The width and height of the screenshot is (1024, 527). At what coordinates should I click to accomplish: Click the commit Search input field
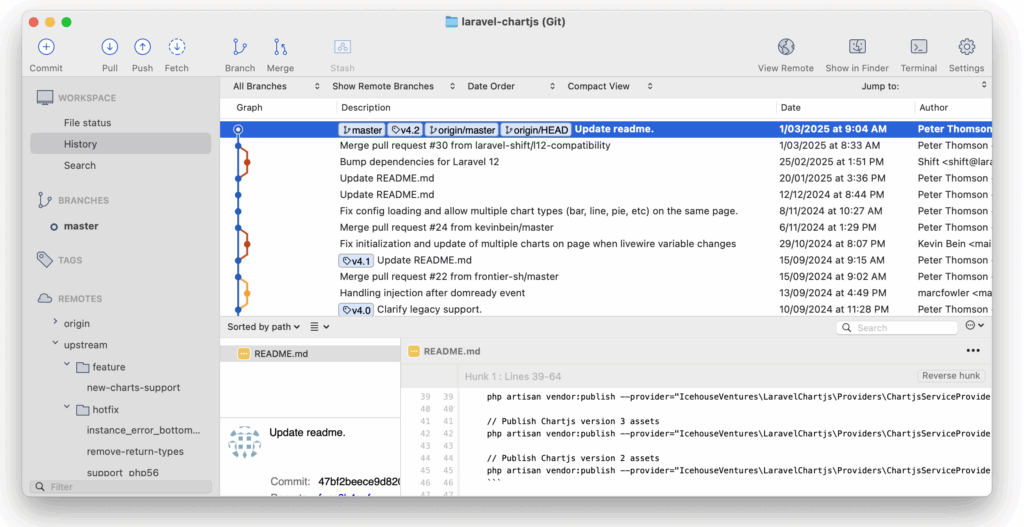(x=897, y=328)
